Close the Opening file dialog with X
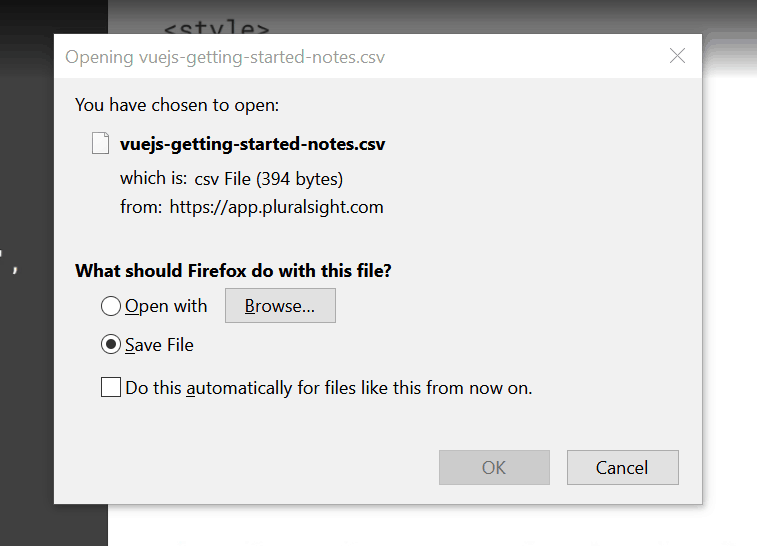The height and width of the screenshot is (546, 757). pyautogui.click(x=677, y=56)
